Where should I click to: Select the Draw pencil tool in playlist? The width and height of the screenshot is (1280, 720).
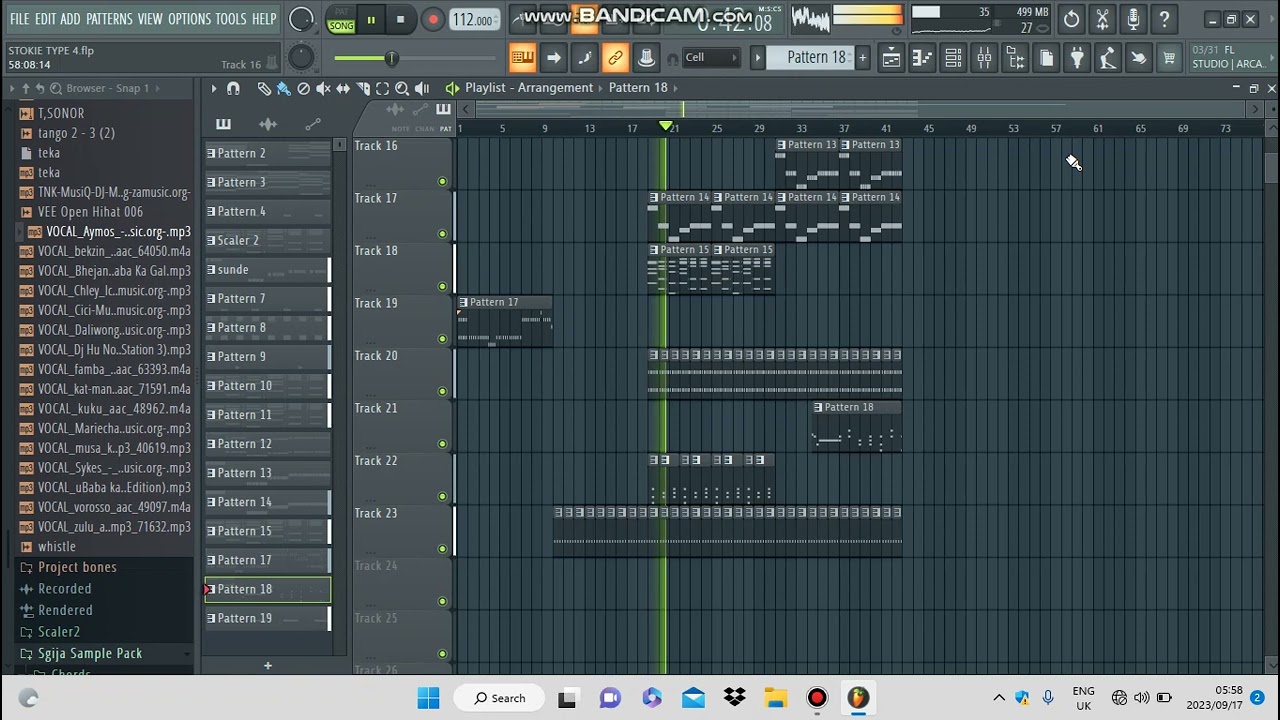point(264,88)
